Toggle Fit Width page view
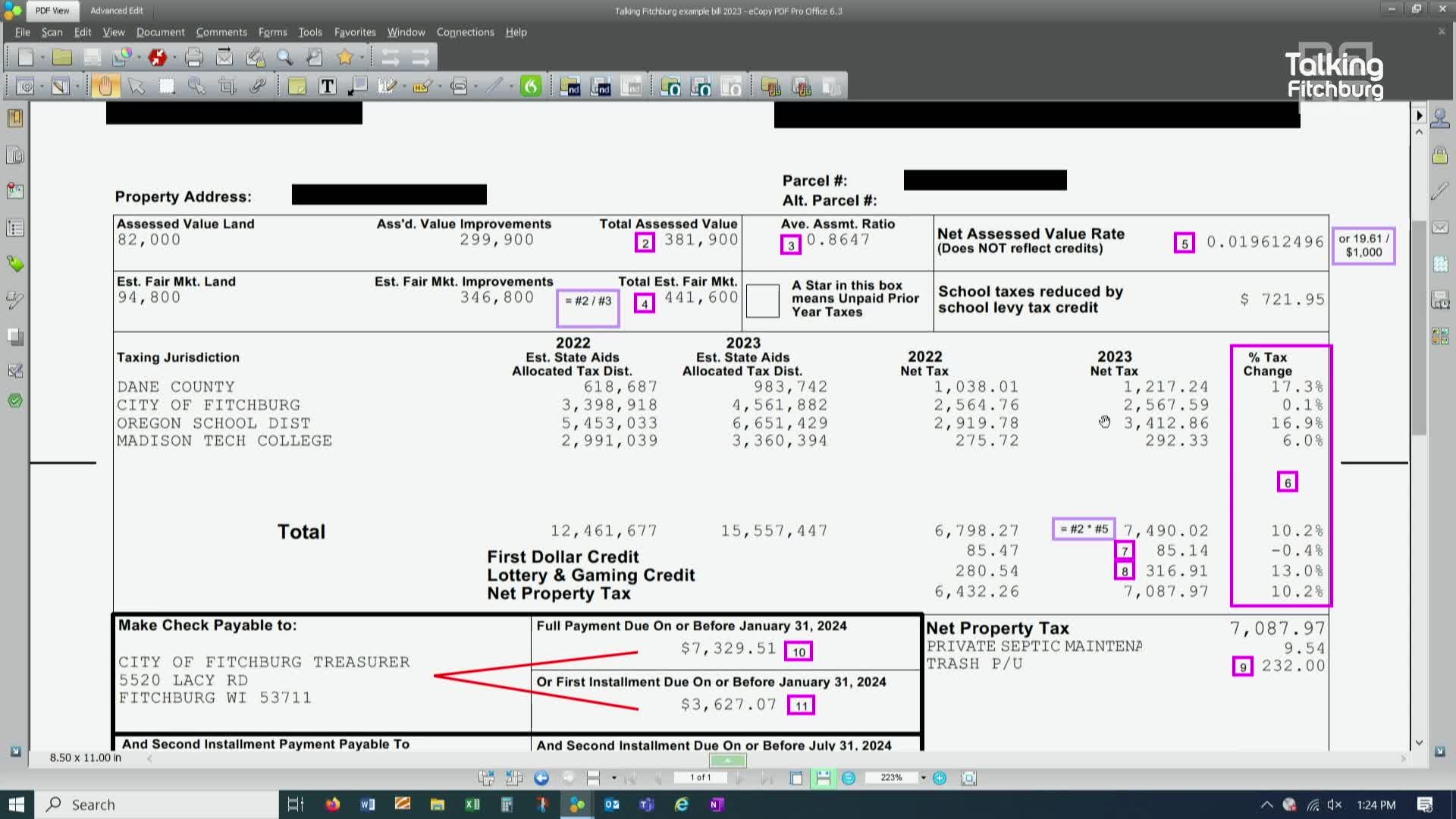The image size is (1456, 819). coord(824,777)
